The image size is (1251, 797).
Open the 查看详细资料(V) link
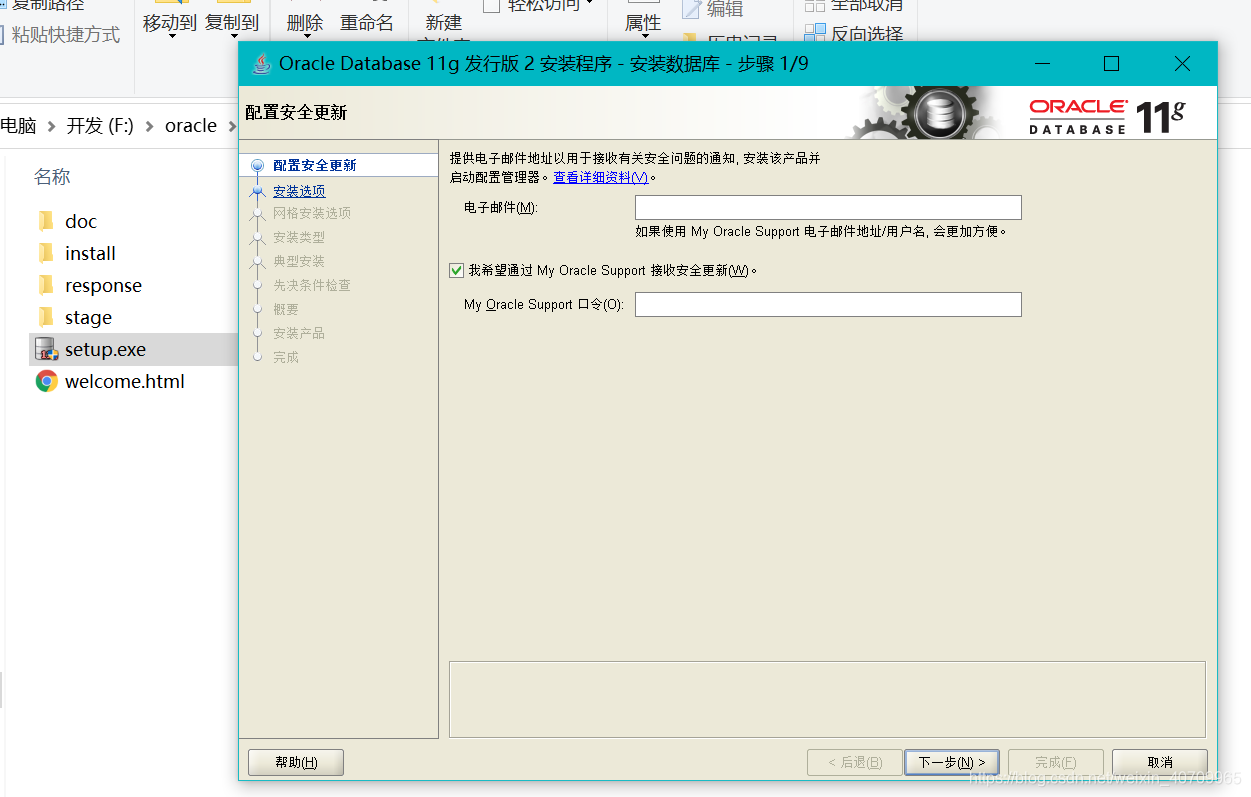[601, 177]
